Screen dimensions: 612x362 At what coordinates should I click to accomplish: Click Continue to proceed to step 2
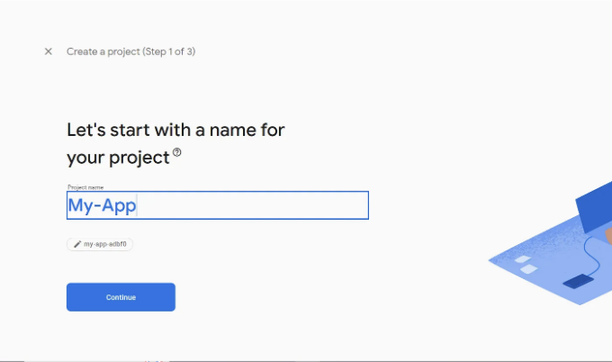pos(121,297)
